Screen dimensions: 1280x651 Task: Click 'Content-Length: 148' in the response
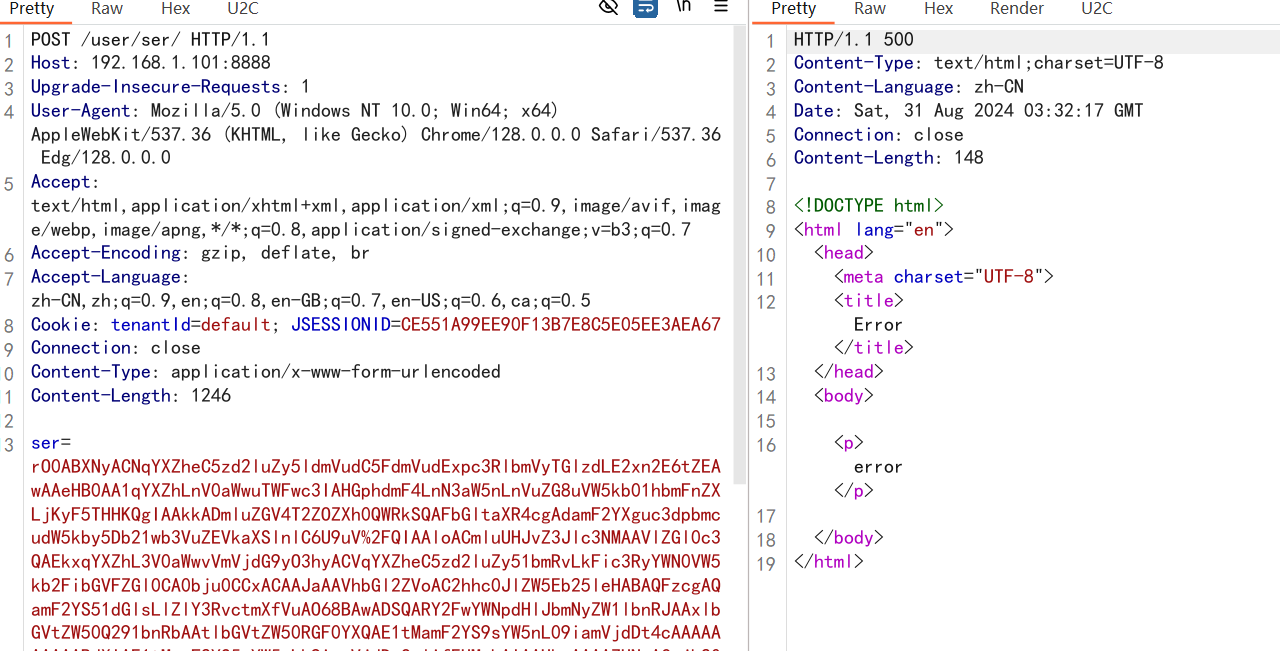(889, 158)
